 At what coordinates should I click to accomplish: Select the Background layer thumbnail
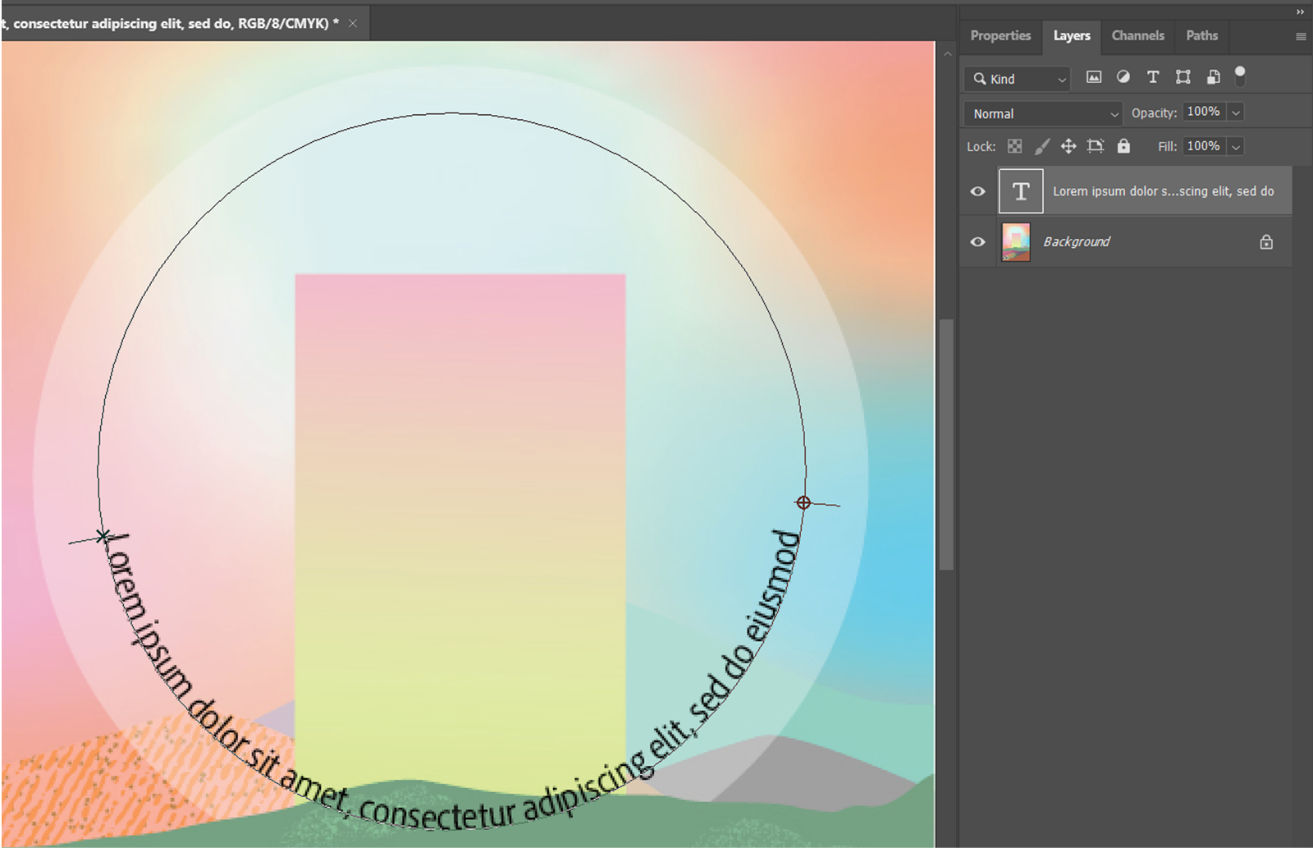tap(1016, 241)
